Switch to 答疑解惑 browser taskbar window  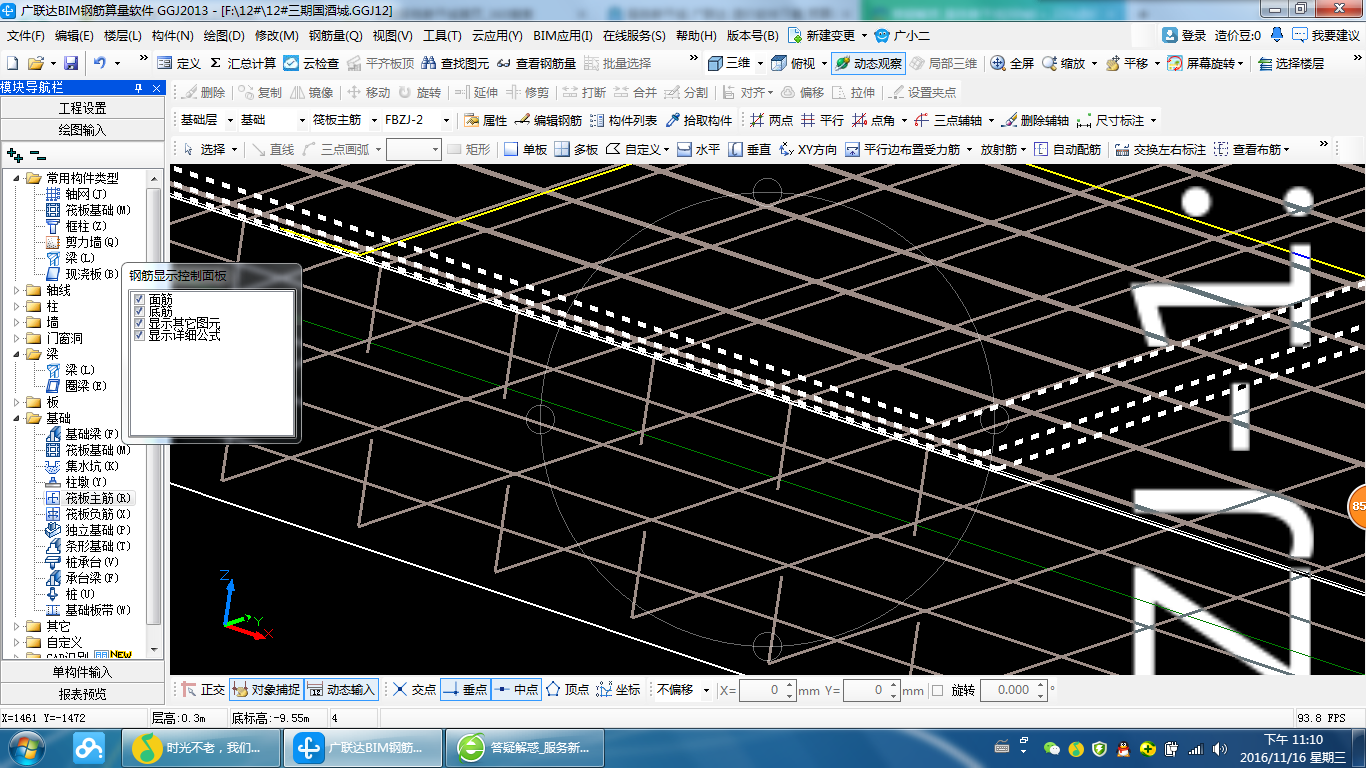point(526,747)
